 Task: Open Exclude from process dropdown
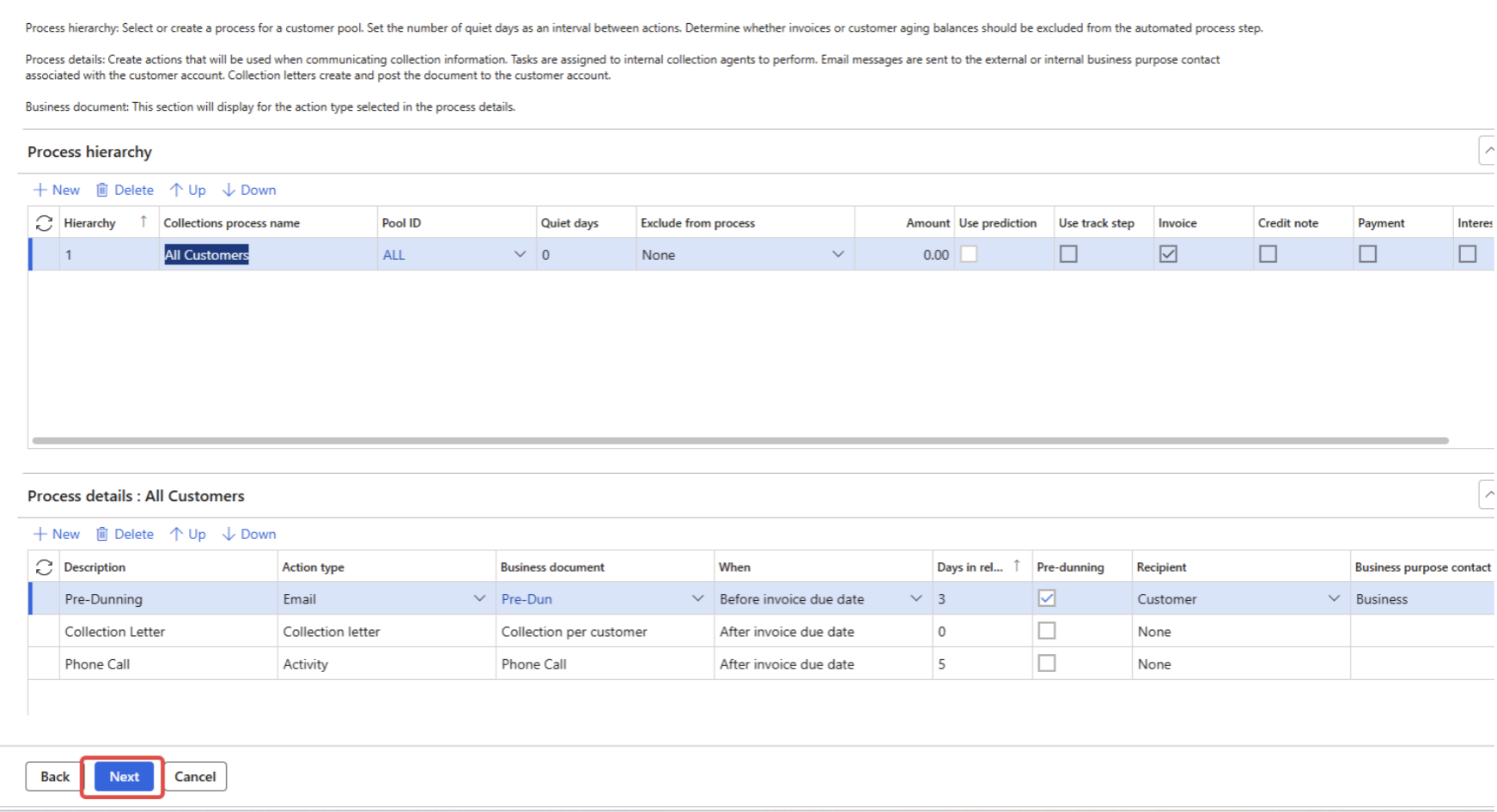point(838,254)
